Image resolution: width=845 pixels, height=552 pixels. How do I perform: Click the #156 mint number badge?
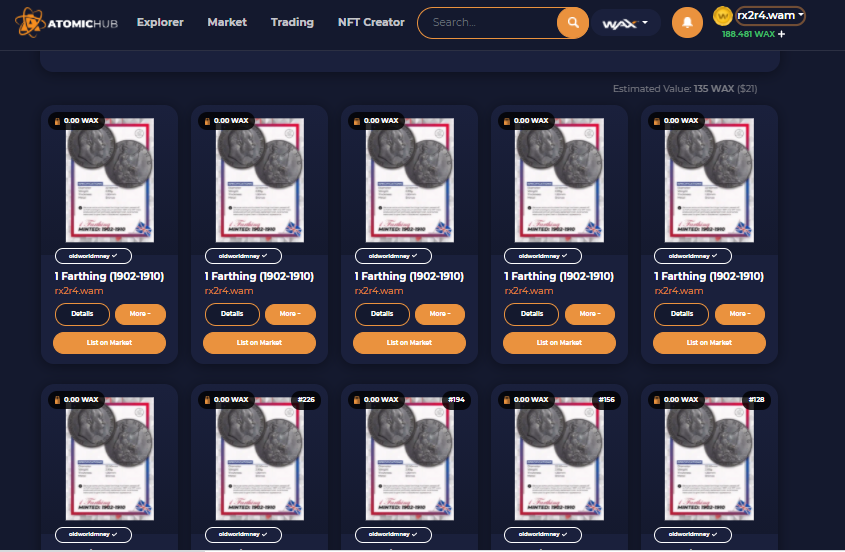tap(607, 399)
